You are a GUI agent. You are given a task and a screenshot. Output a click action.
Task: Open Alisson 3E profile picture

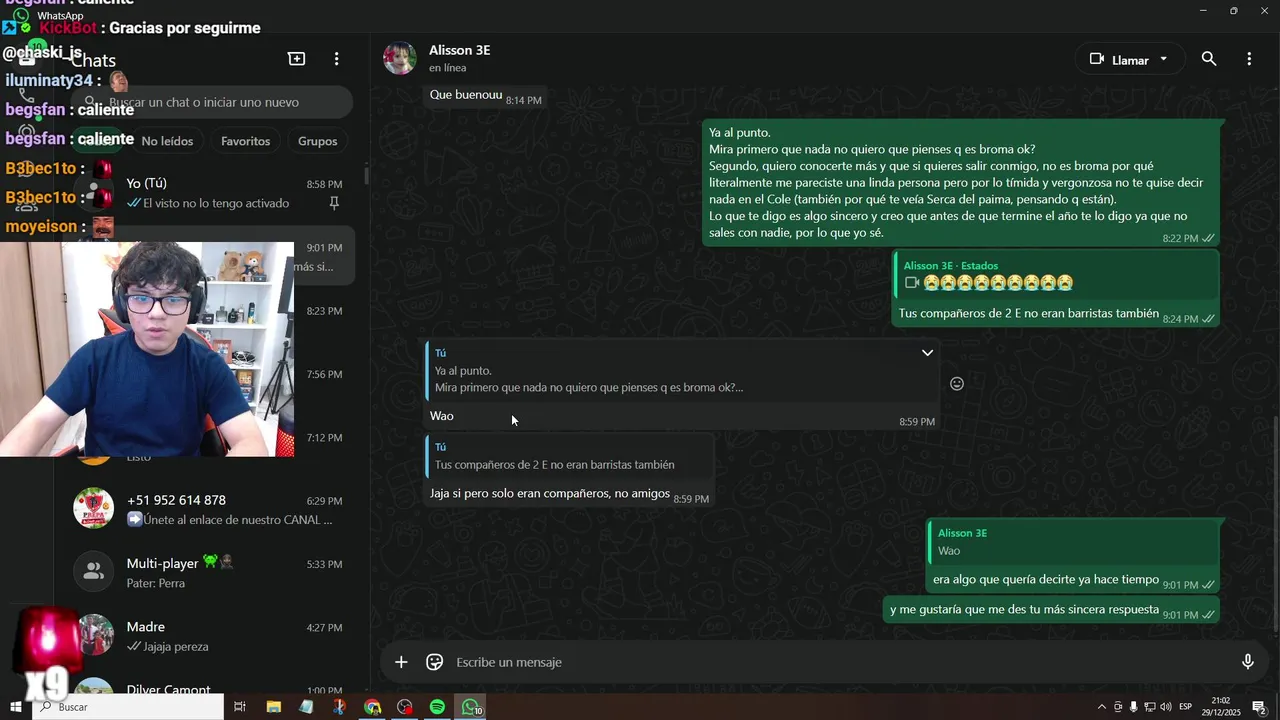[x=400, y=59]
